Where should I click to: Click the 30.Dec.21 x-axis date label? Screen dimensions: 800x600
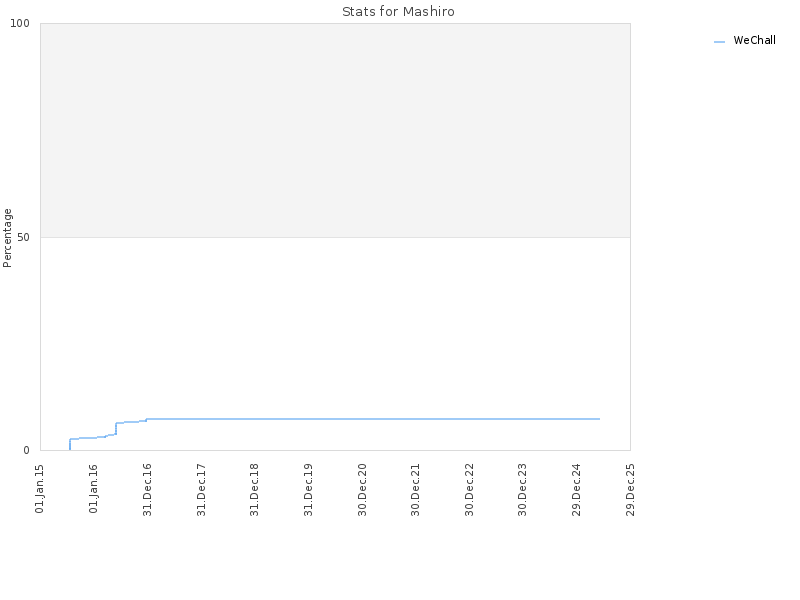click(x=415, y=489)
